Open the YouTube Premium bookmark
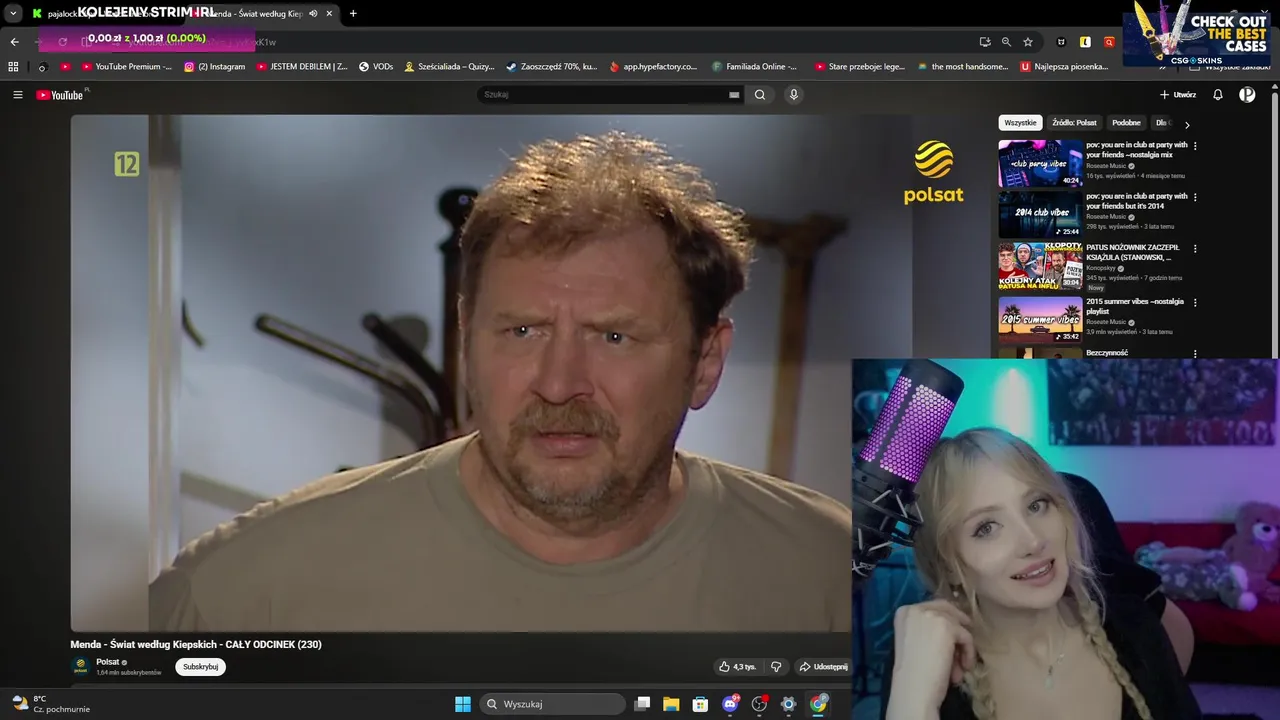This screenshot has width=1280, height=720. (126, 67)
